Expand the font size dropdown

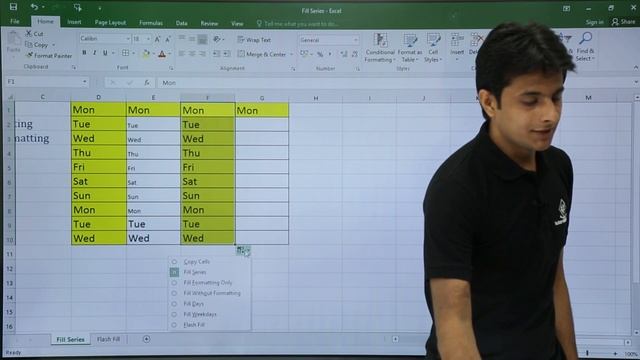[x=148, y=39]
